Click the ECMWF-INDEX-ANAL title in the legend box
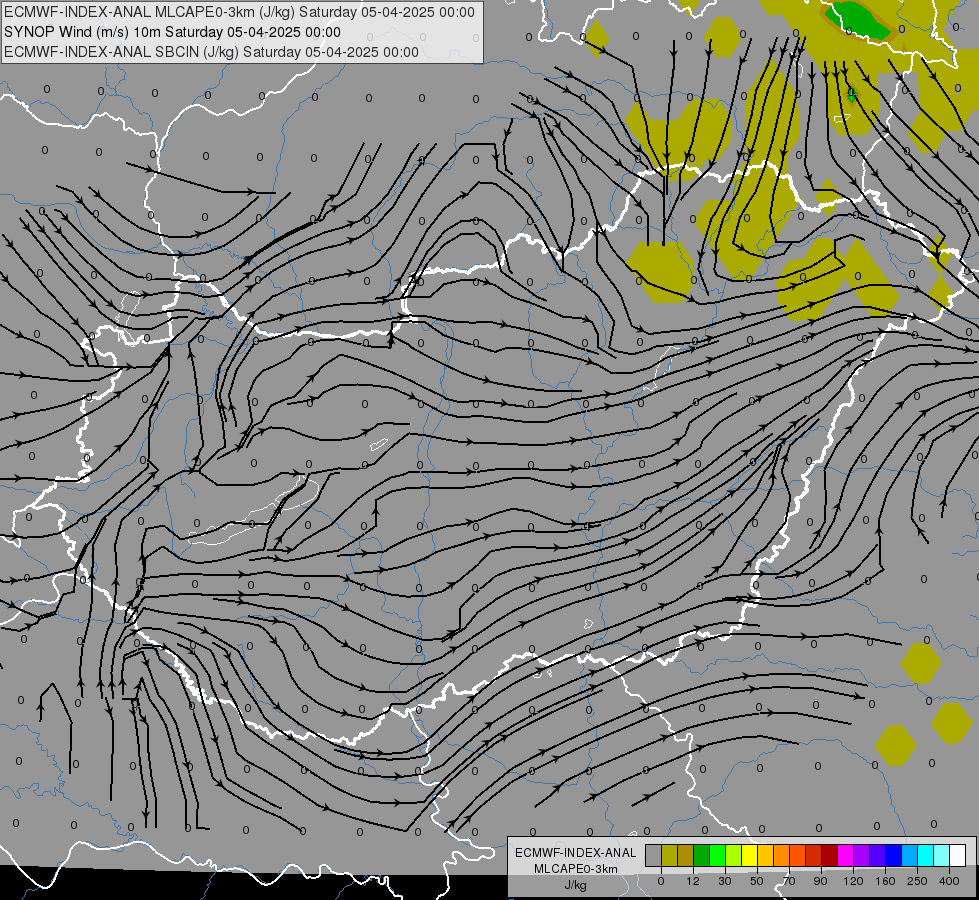The width and height of the screenshot is (979, 900). [x=576, y=853]
